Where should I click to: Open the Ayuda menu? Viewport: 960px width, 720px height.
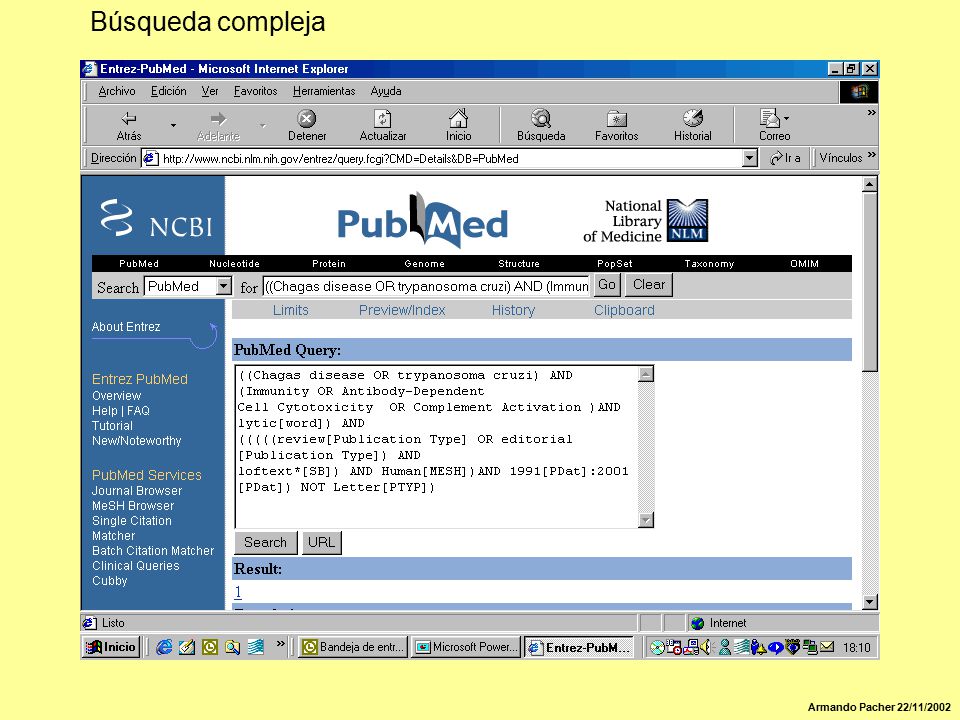[386, 91]
